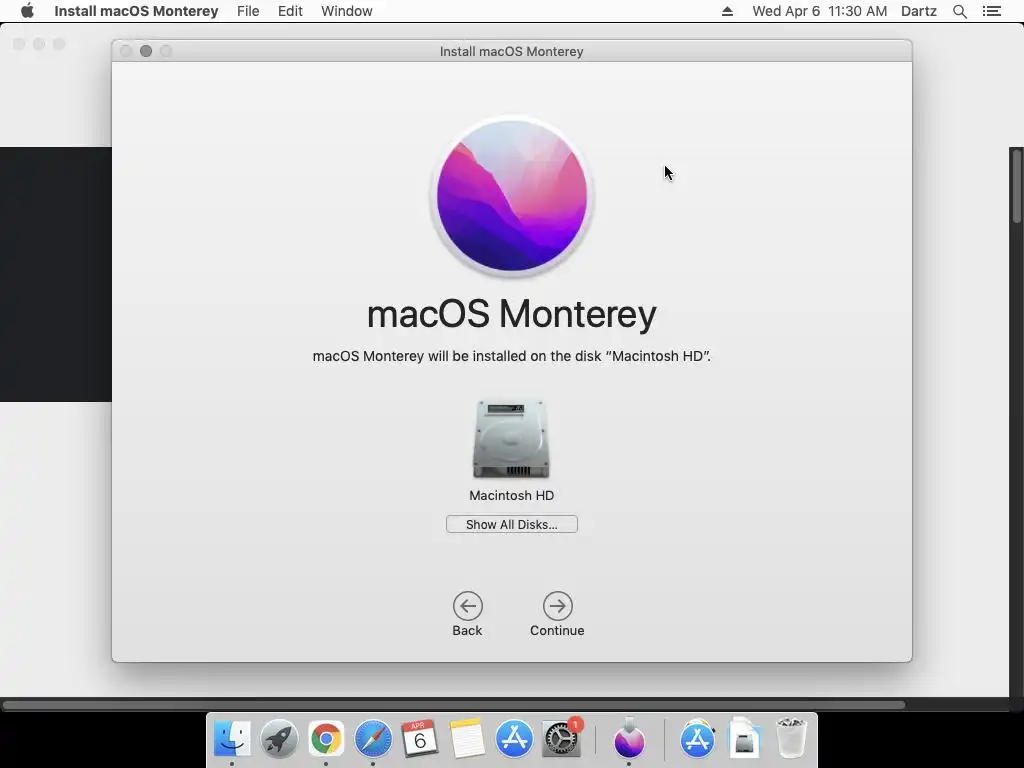The height and width of the screenshot is (768, 1024).
Task: Click the Back arrow icon
Action: coord(468,606)
